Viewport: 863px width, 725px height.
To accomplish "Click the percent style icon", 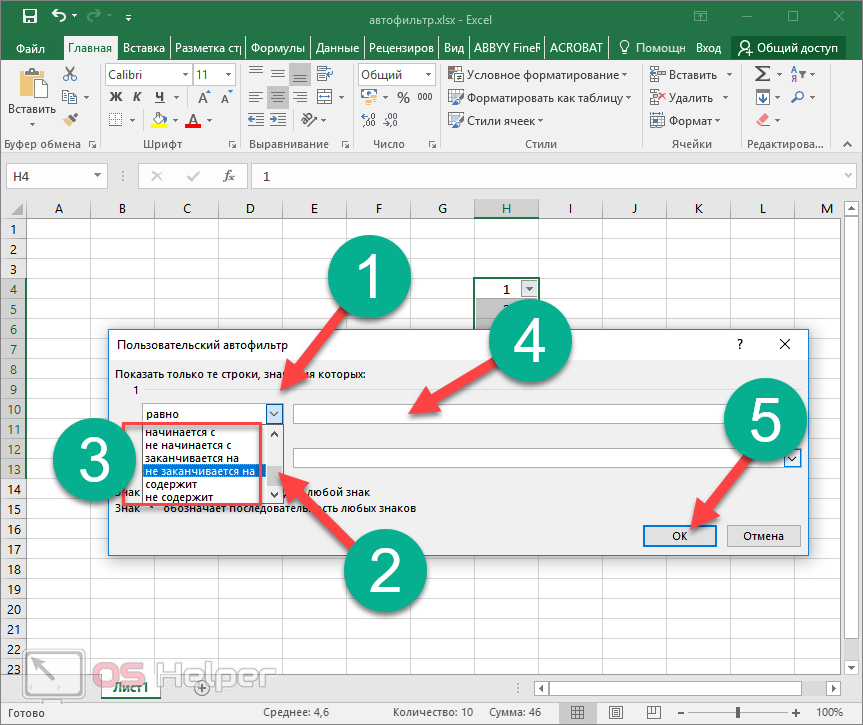I will (x=403, y=97).
